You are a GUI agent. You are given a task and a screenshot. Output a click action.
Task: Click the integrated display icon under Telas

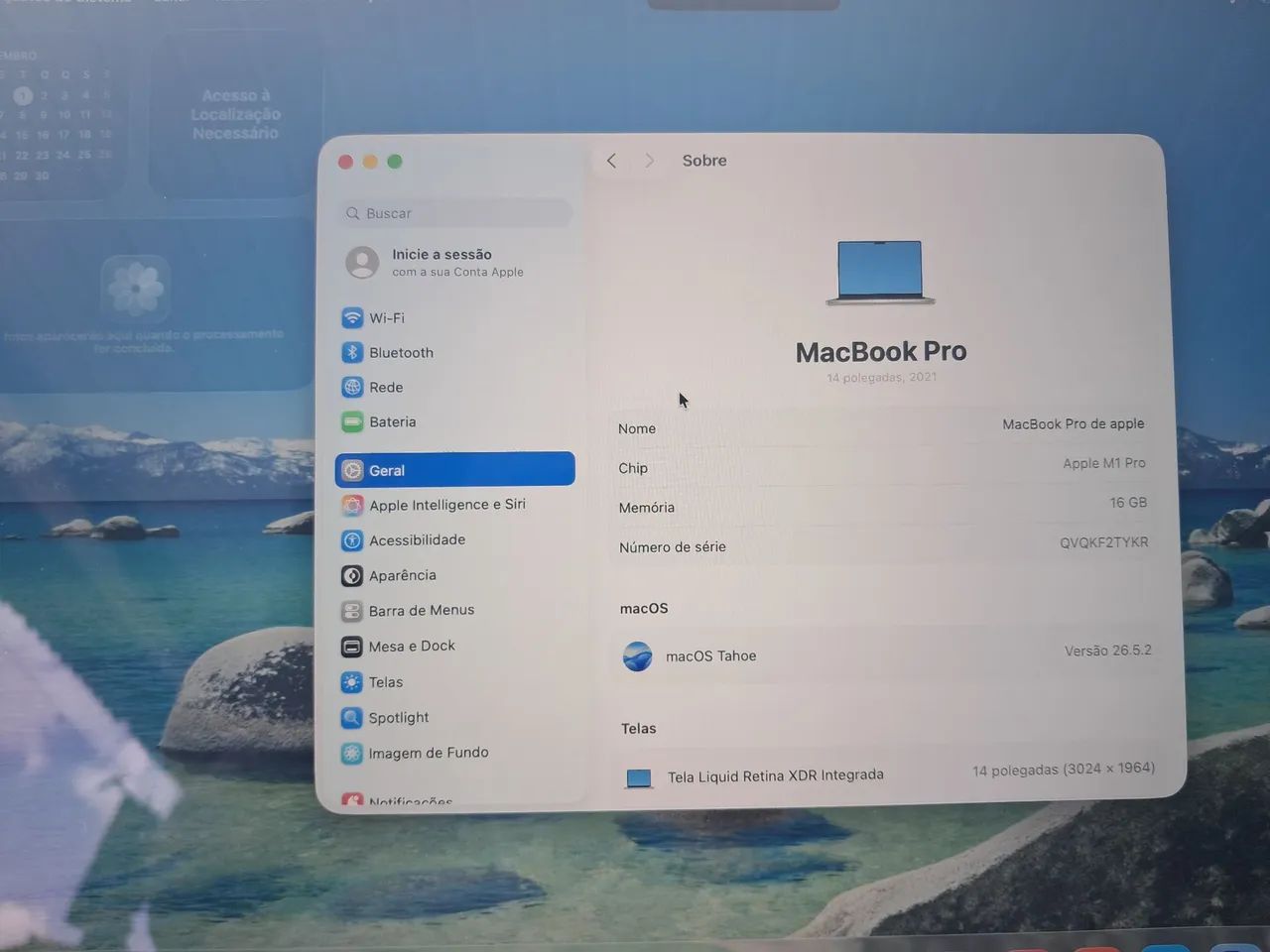(x=639, y=778)
